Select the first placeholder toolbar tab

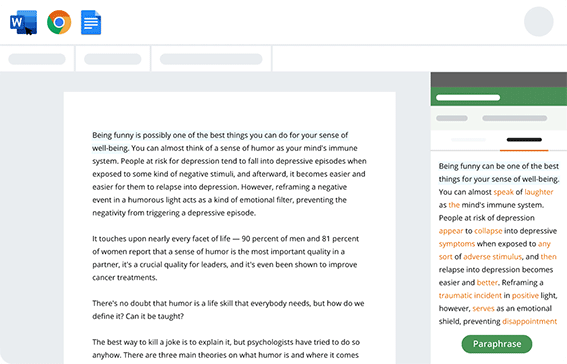(37, 59)
